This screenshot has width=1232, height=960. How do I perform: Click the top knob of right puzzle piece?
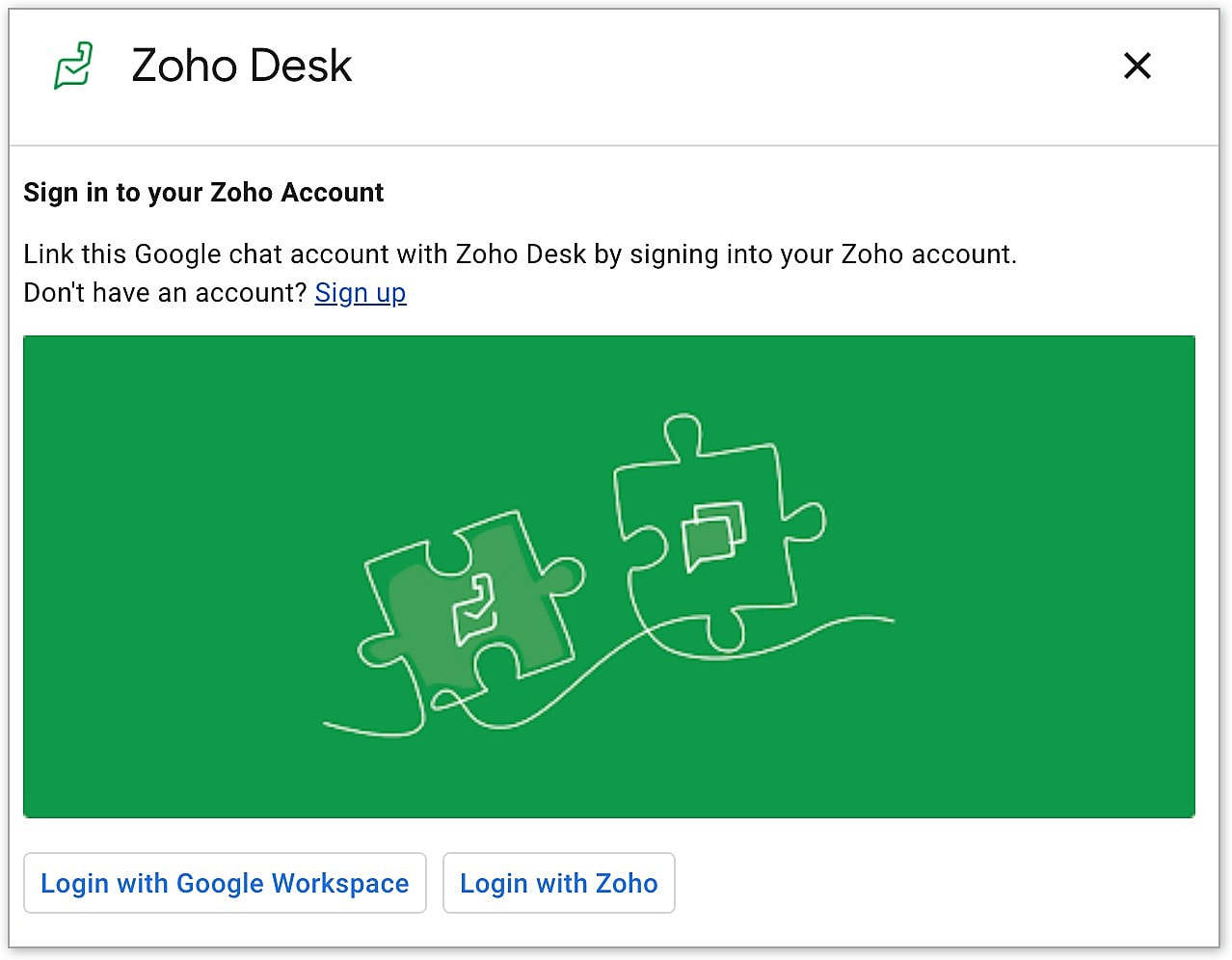click(682, 433)
